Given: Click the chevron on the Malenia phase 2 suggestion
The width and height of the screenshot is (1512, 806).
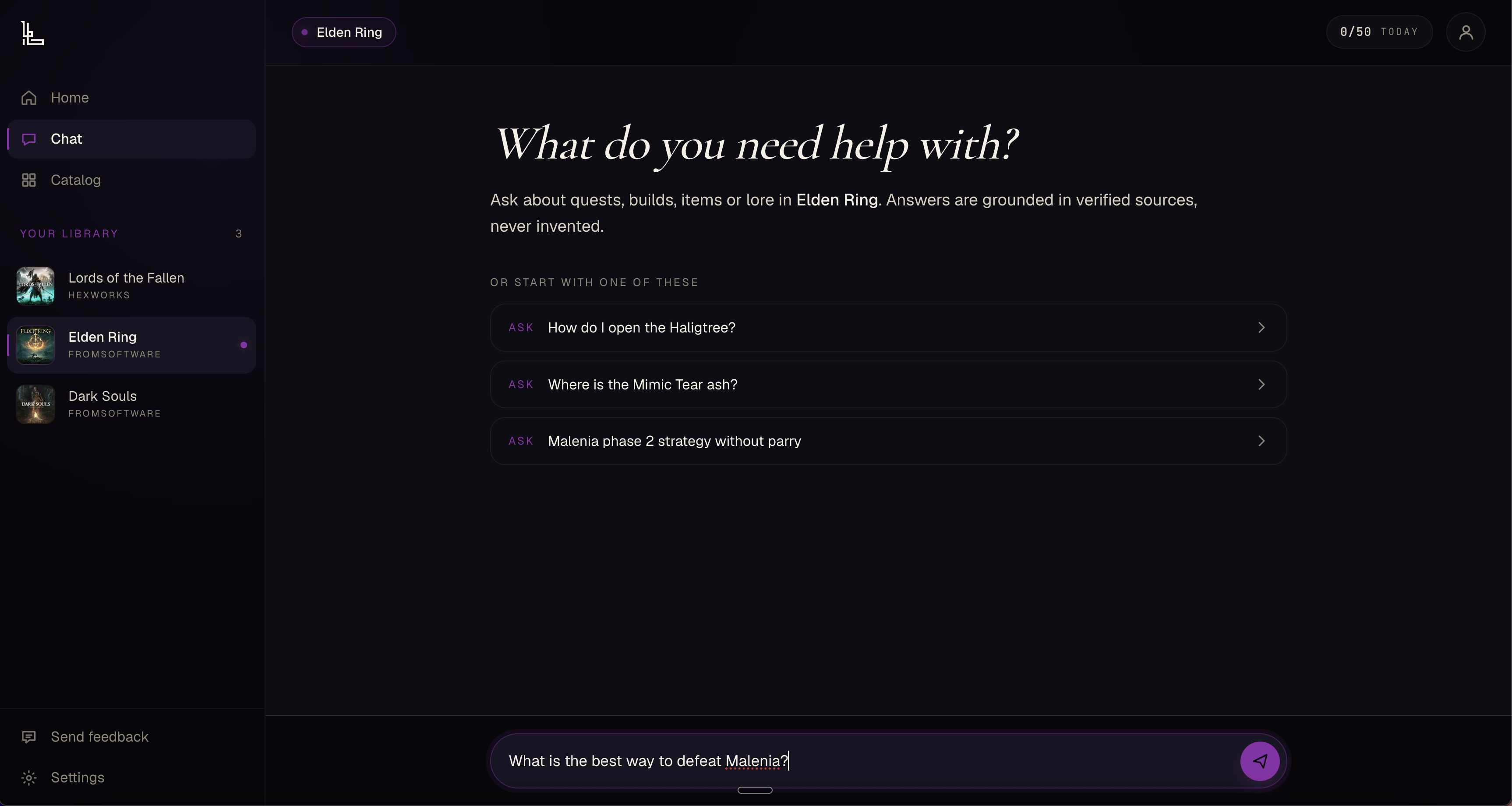Looking at the screenshot, I should click(1261, 442).
